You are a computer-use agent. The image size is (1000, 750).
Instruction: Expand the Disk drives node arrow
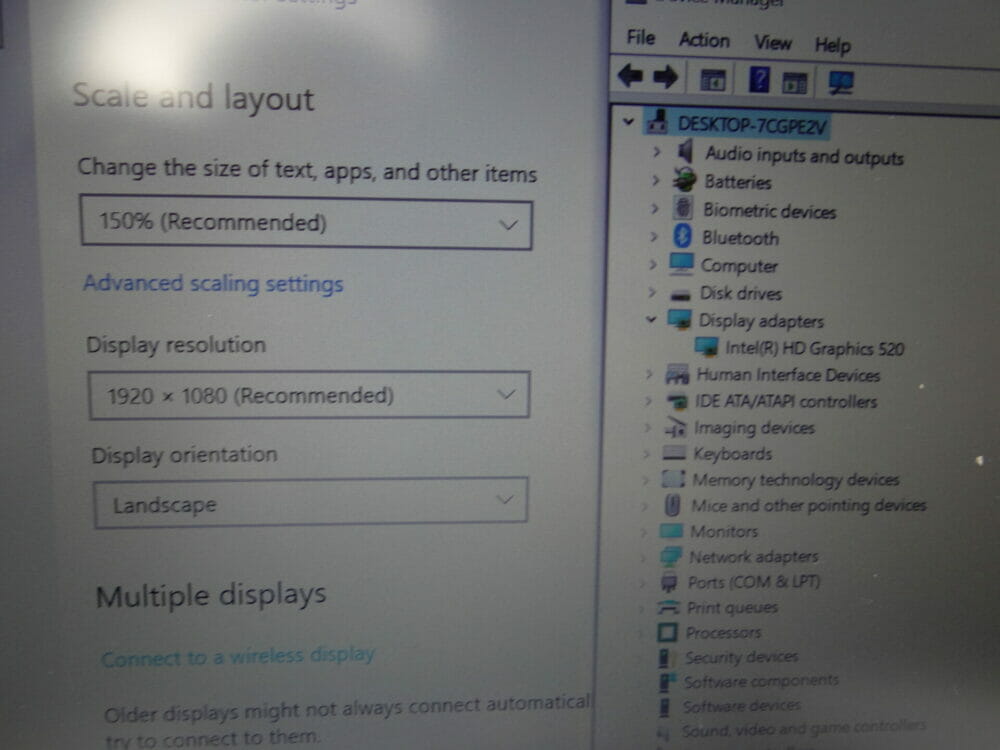tap(652, 292)
